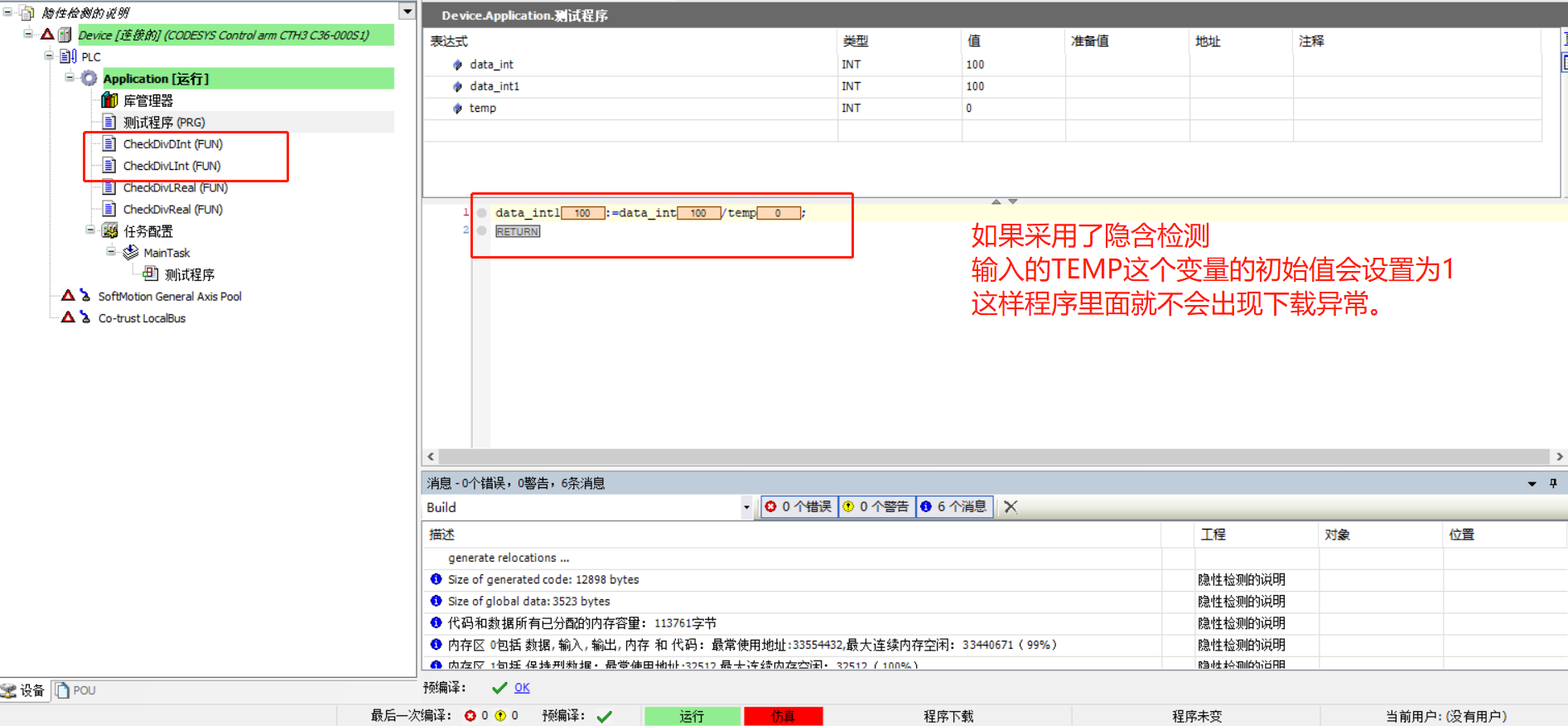This screenshot has width=1568, height=726.
Task: Click the CheckDivLReal function icon
Action: click(x=109, y=187)
